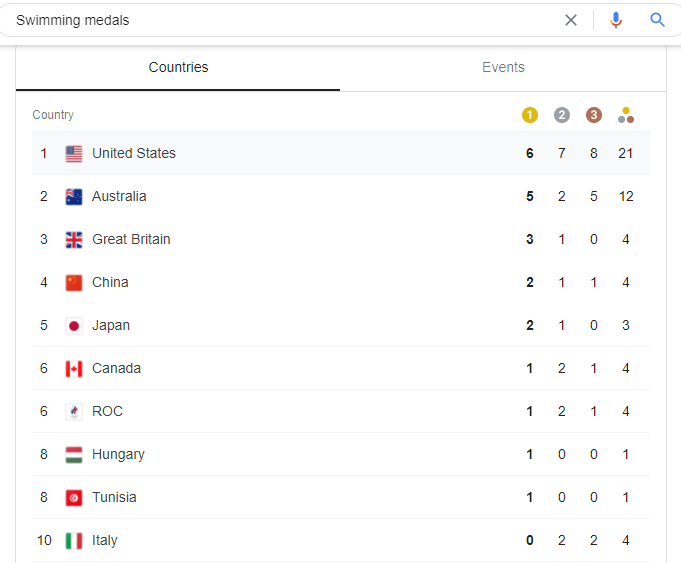Click the bronze medal column icon

tap(594, 115)
